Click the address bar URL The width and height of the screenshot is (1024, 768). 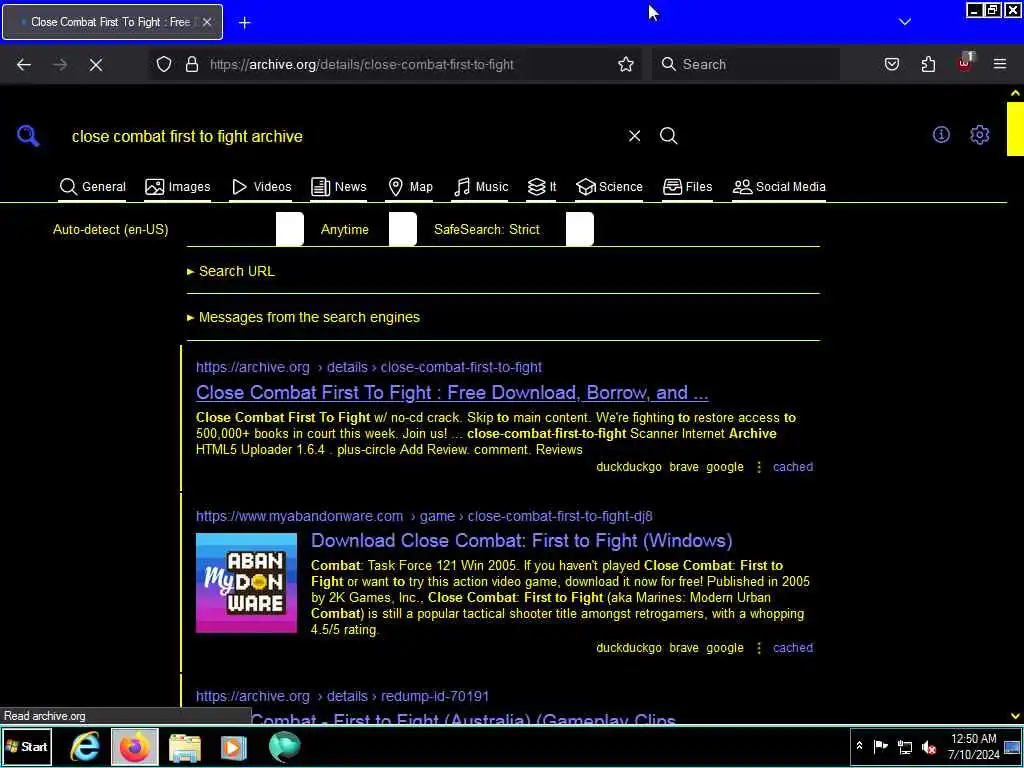tap(361, 64)
